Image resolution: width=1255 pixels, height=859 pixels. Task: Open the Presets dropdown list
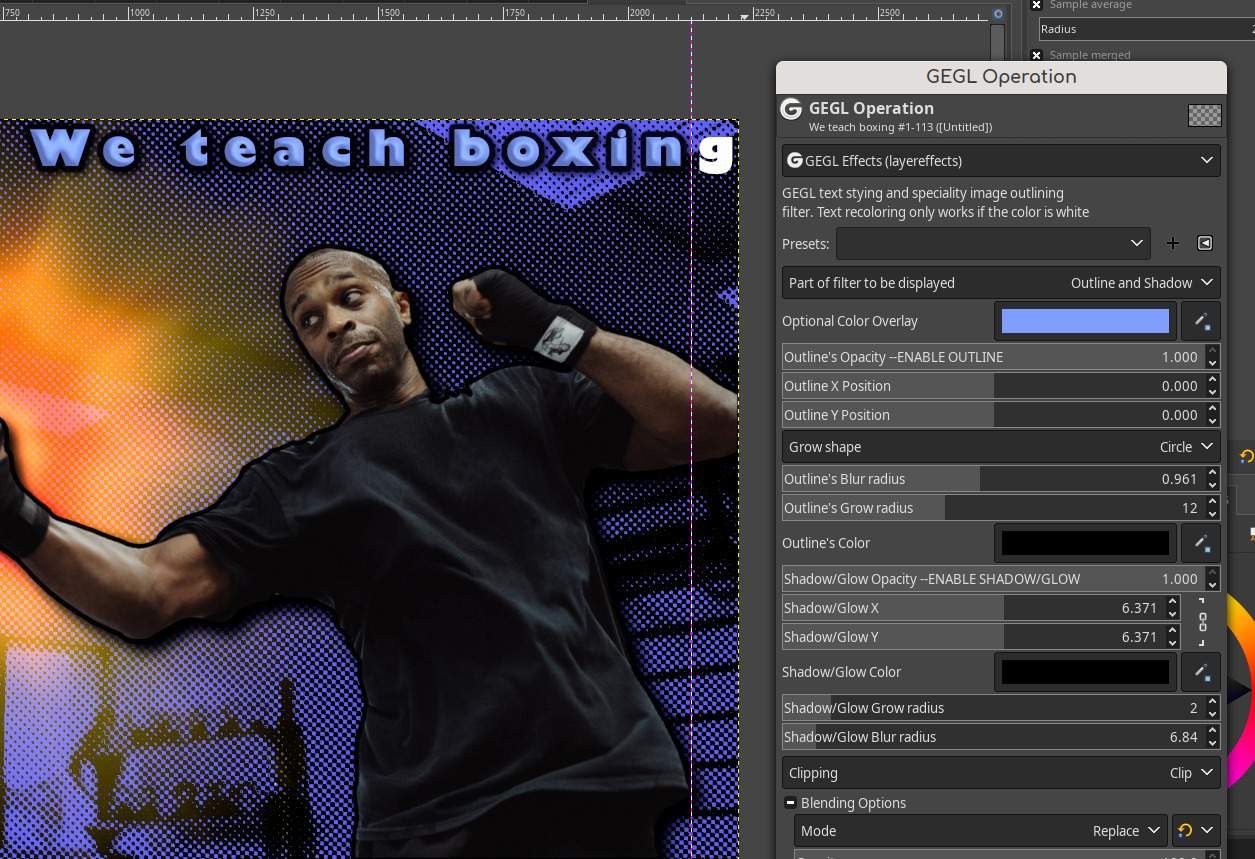click(x=993, y=243)
